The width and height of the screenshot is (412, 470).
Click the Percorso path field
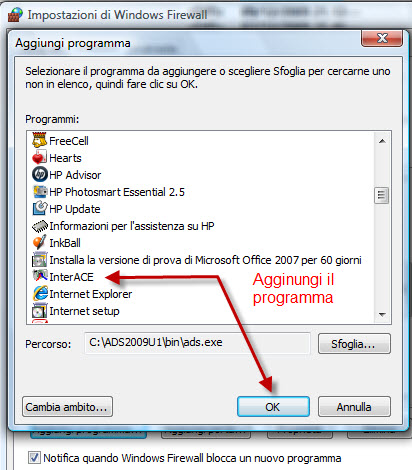197,343
